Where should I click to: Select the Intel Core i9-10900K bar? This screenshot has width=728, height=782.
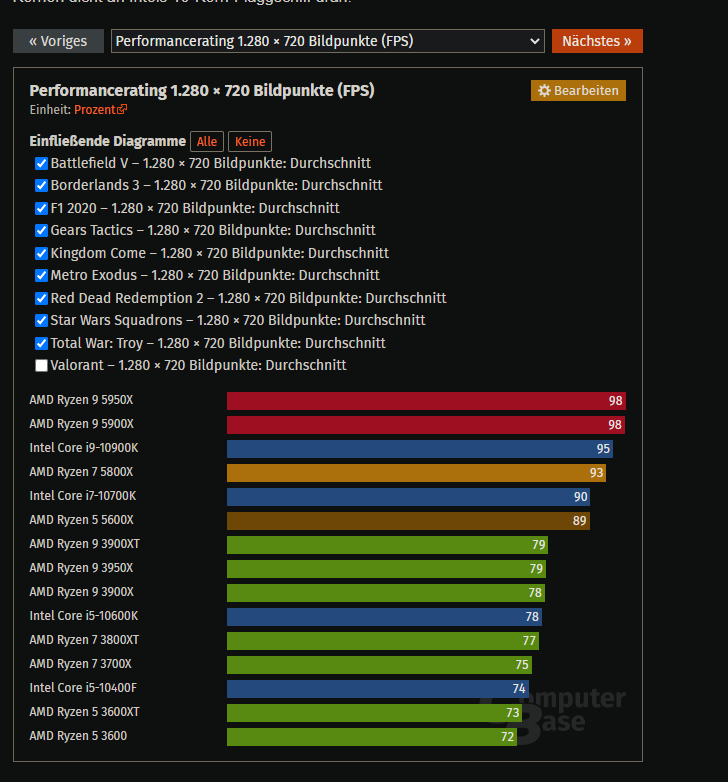(x=420, y=449)
